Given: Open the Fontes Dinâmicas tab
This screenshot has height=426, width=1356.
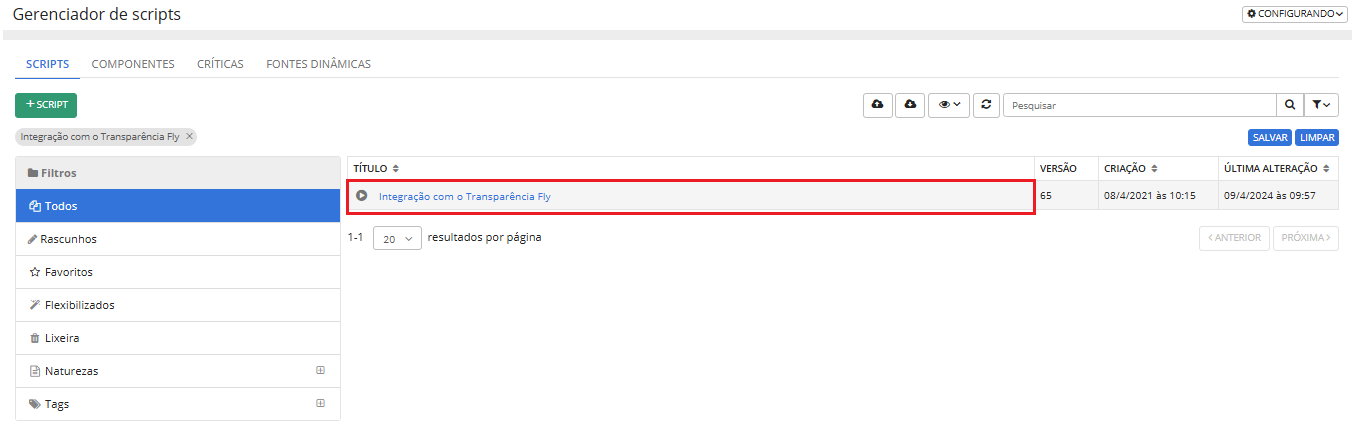Looking at the screenshot, I should coord(318,64).
